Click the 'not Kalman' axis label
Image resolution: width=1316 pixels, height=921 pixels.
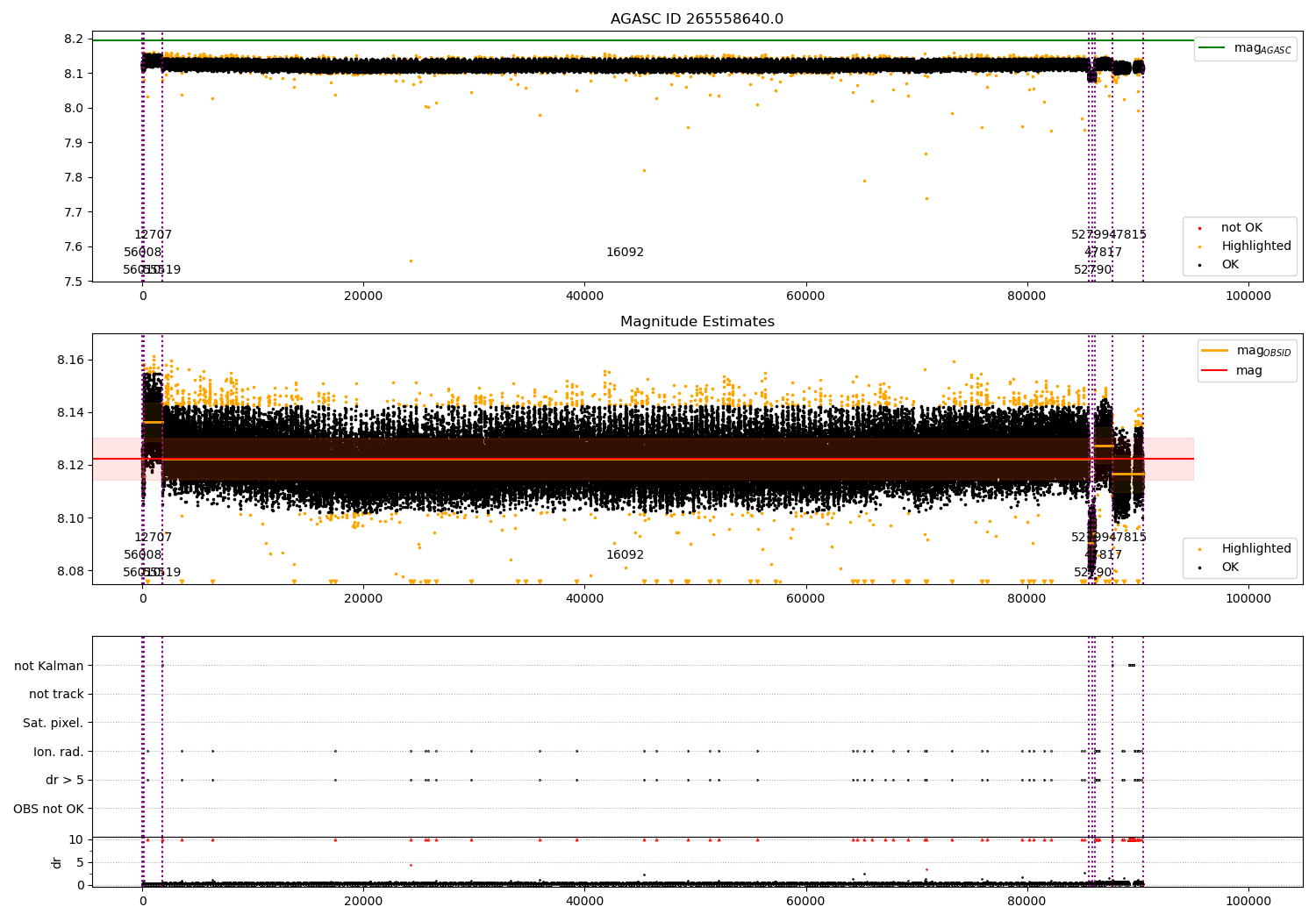[49, 666]
